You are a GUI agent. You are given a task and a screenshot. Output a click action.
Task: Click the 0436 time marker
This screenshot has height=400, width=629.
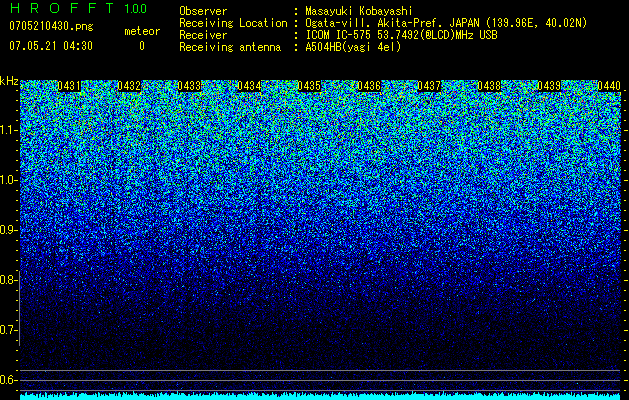point(369,86)
